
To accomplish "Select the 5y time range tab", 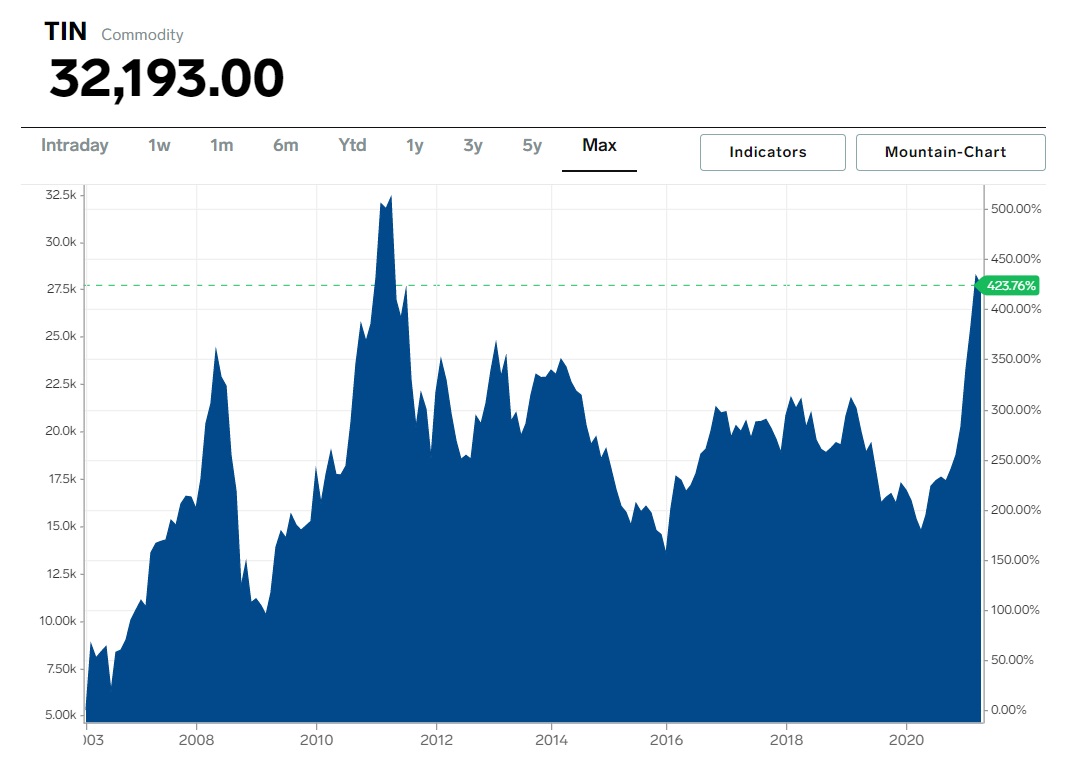I will [532, 145].
